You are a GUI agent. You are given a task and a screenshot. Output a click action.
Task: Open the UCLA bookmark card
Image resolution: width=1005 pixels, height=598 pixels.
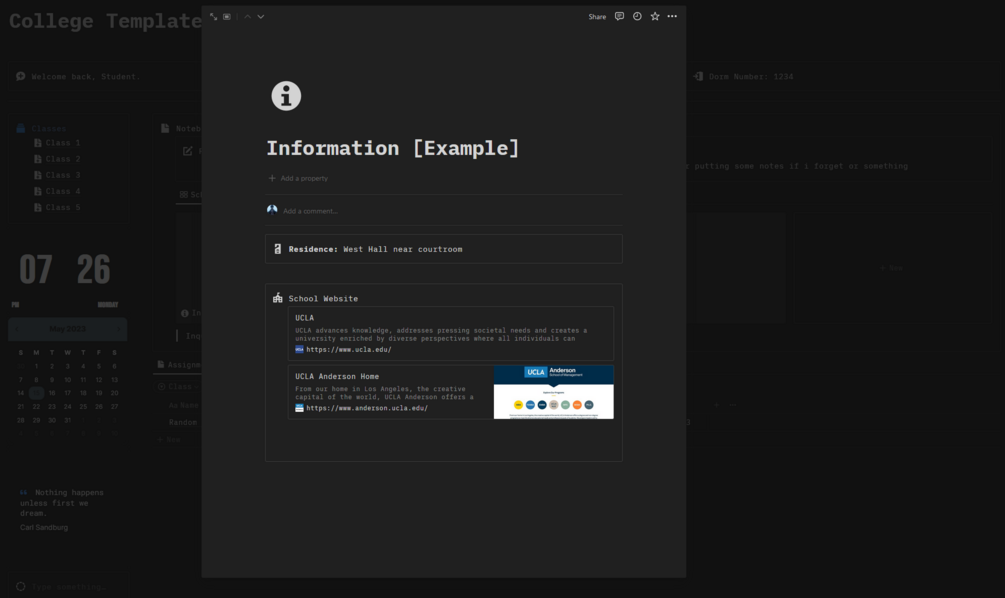tap(451, 333)
